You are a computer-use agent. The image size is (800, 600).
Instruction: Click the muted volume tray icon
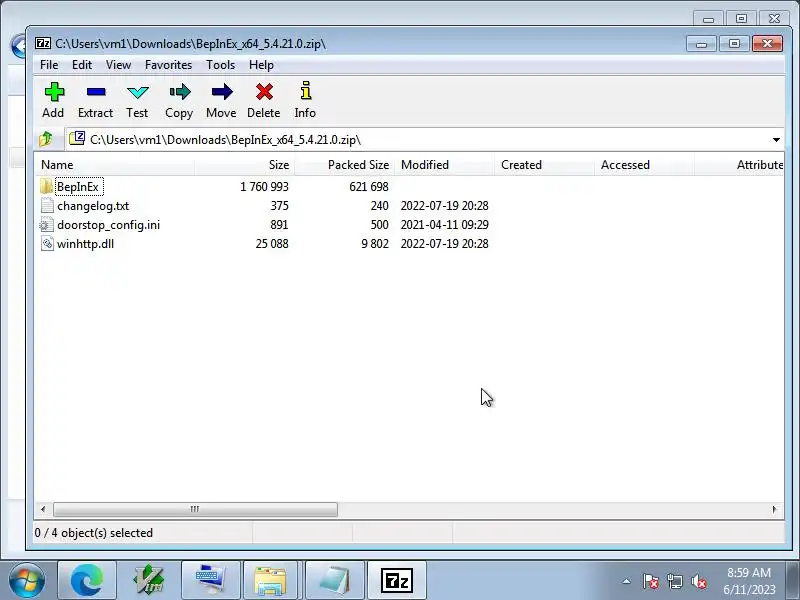click(698, 581)
